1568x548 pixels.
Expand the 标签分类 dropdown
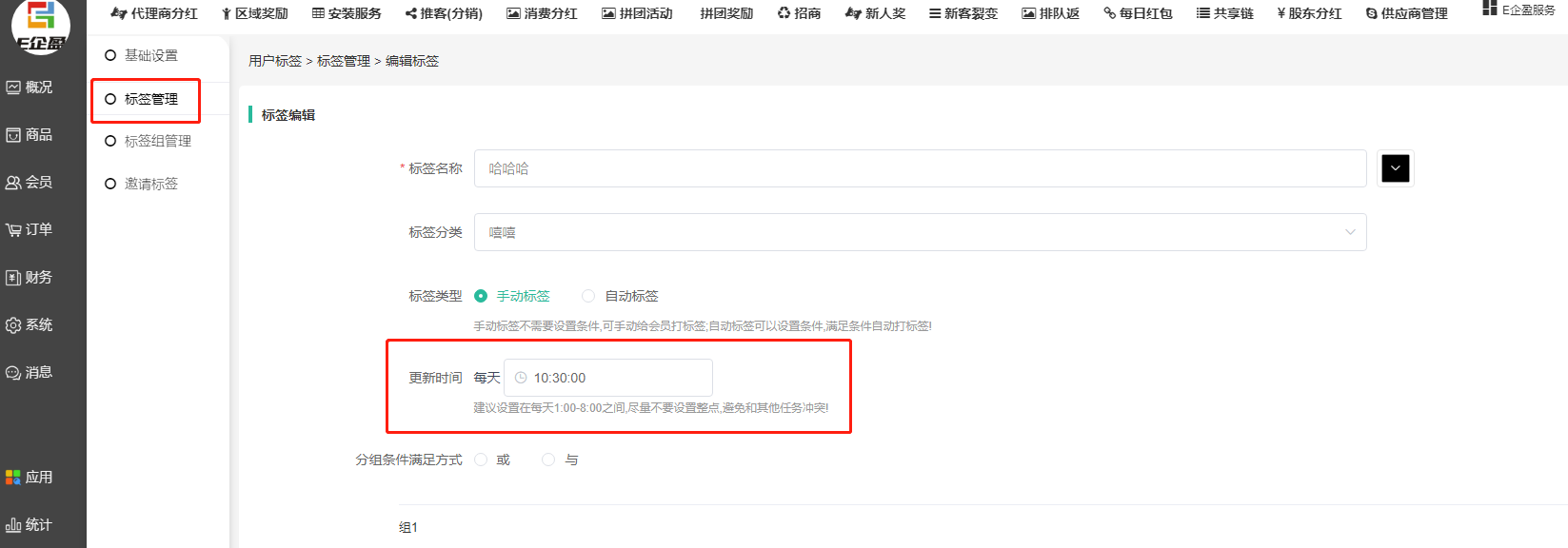pos(920,232)
